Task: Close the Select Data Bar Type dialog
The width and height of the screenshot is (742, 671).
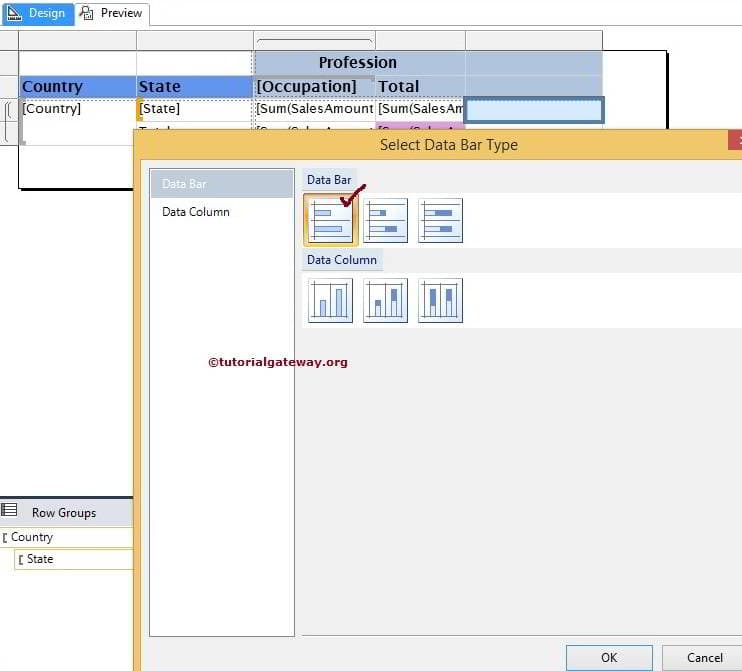Action: coord(736,141)
